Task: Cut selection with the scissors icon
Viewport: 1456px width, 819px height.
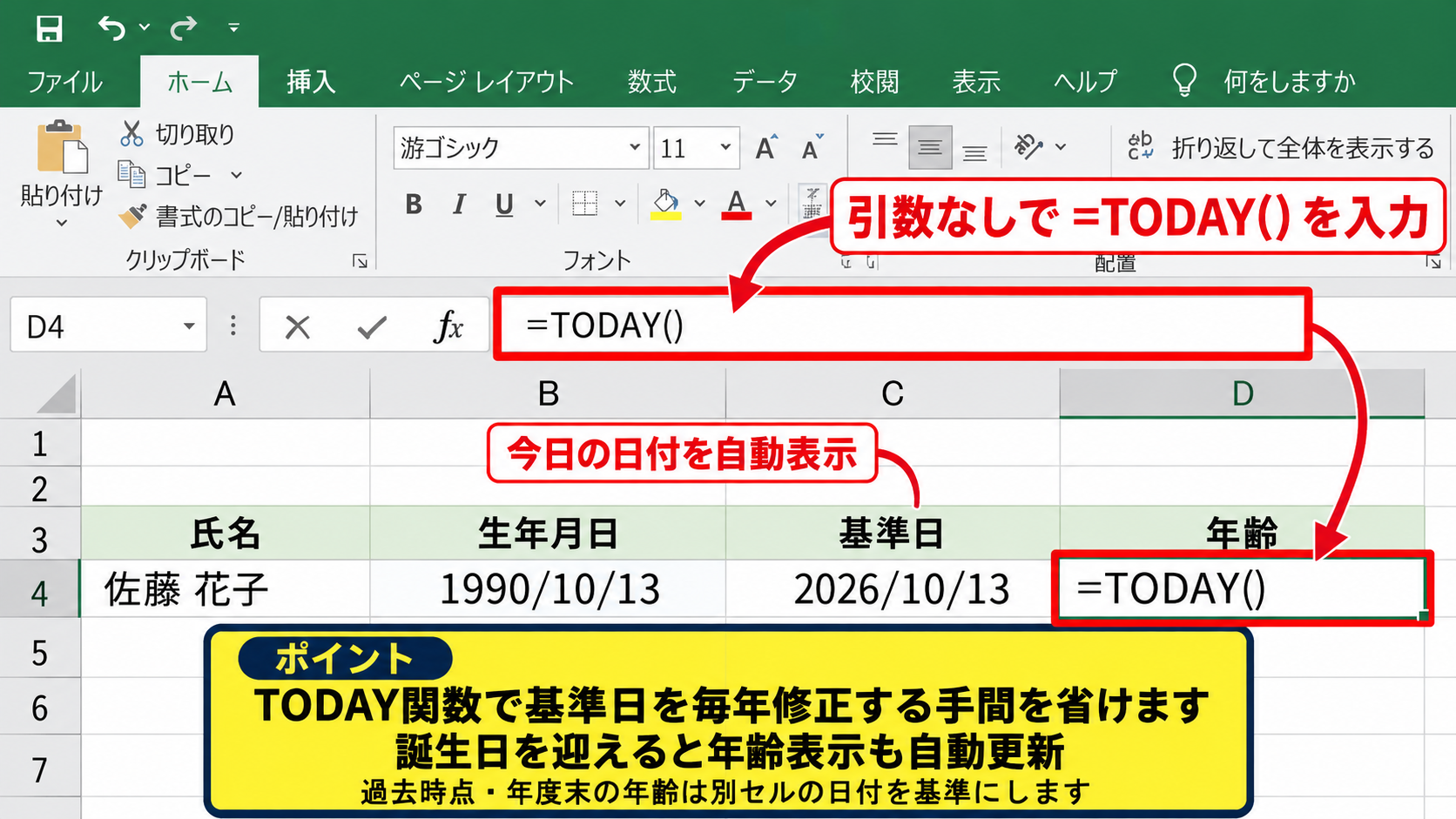Action: point(131,133)
